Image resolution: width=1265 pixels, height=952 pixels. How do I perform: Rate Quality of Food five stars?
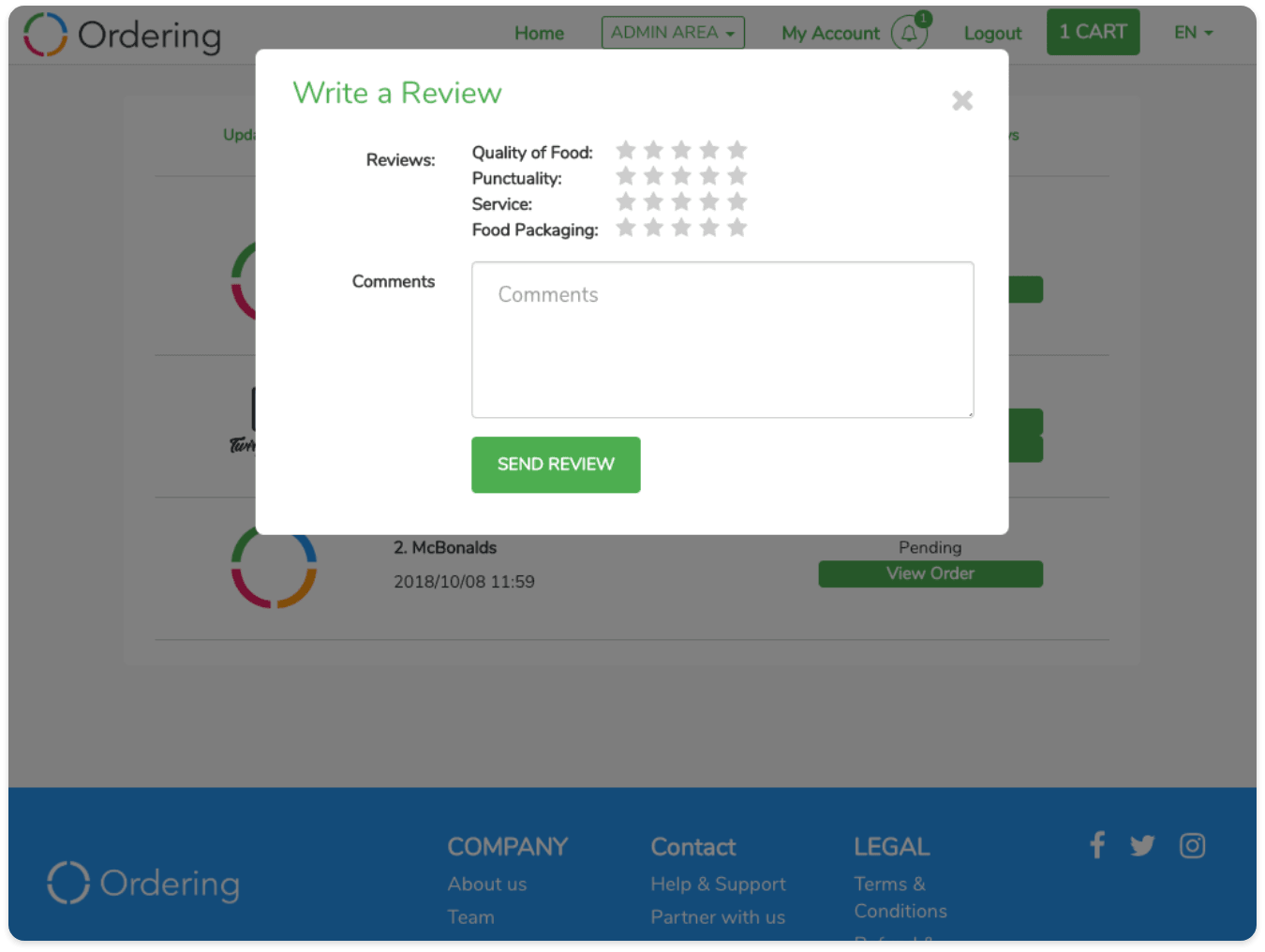(x=737, y=150)
